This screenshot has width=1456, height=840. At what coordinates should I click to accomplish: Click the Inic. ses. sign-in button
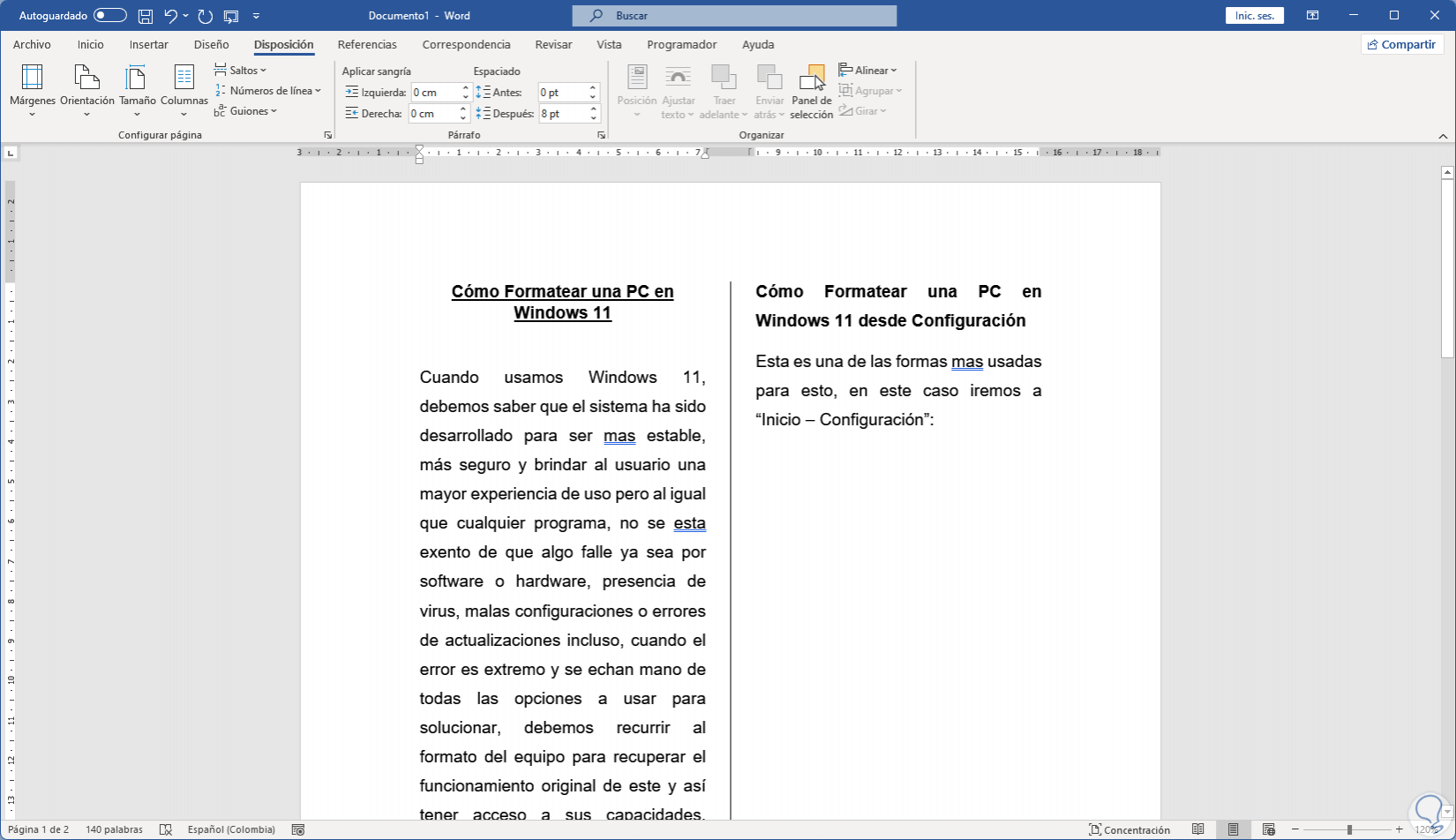[x=1254, y=16]
